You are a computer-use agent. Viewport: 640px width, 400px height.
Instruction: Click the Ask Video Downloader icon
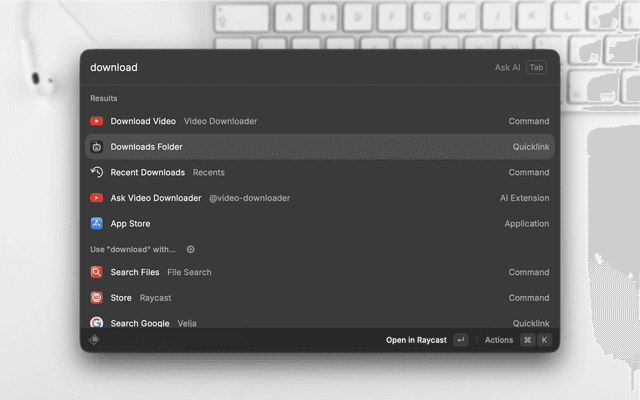(96, 198)
